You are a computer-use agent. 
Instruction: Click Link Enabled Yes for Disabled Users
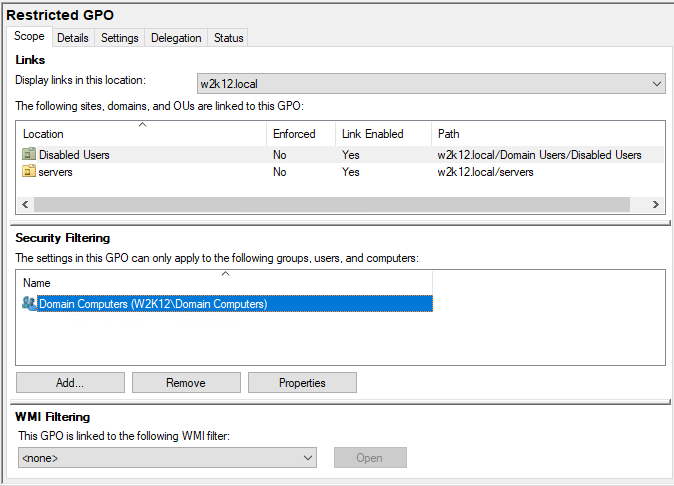[351, 155]
